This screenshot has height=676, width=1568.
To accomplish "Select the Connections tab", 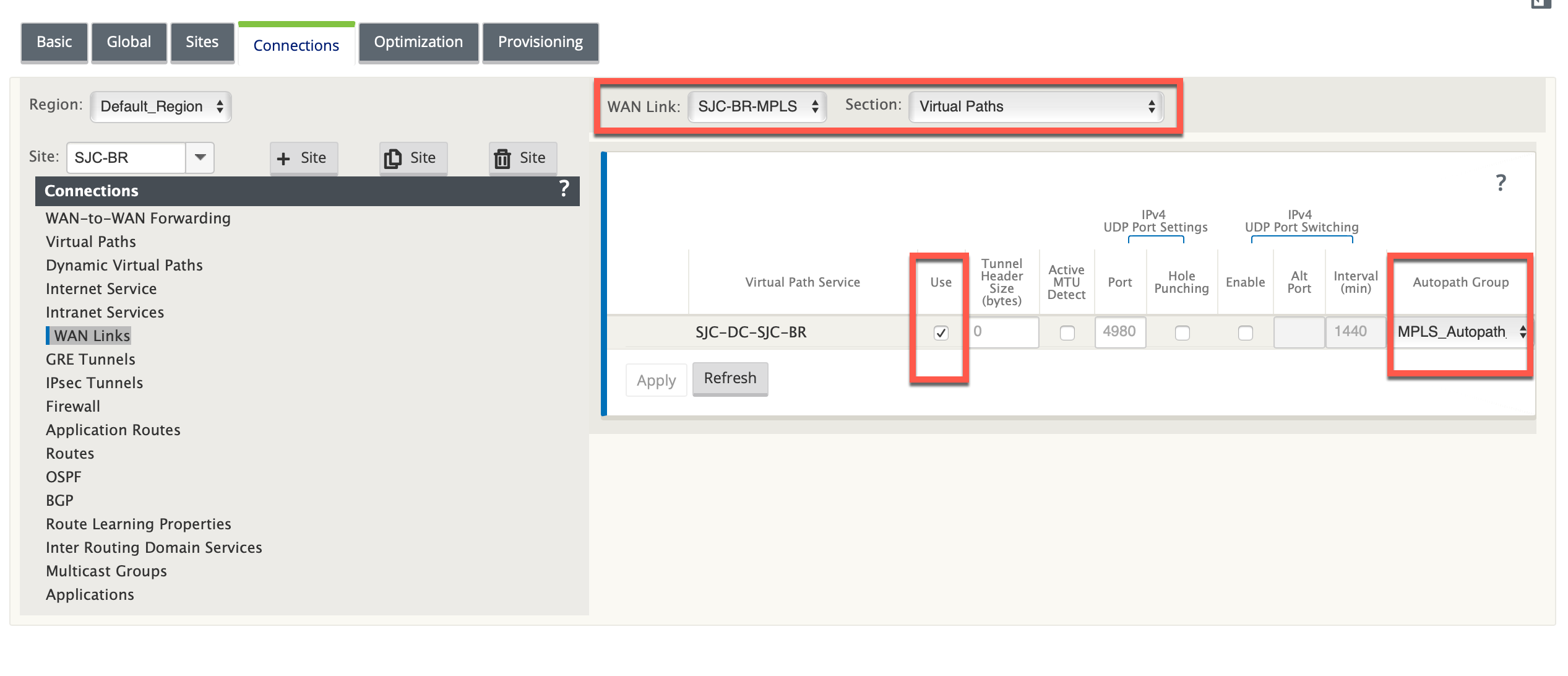I will pyautogui.click(x=296, y=45).
